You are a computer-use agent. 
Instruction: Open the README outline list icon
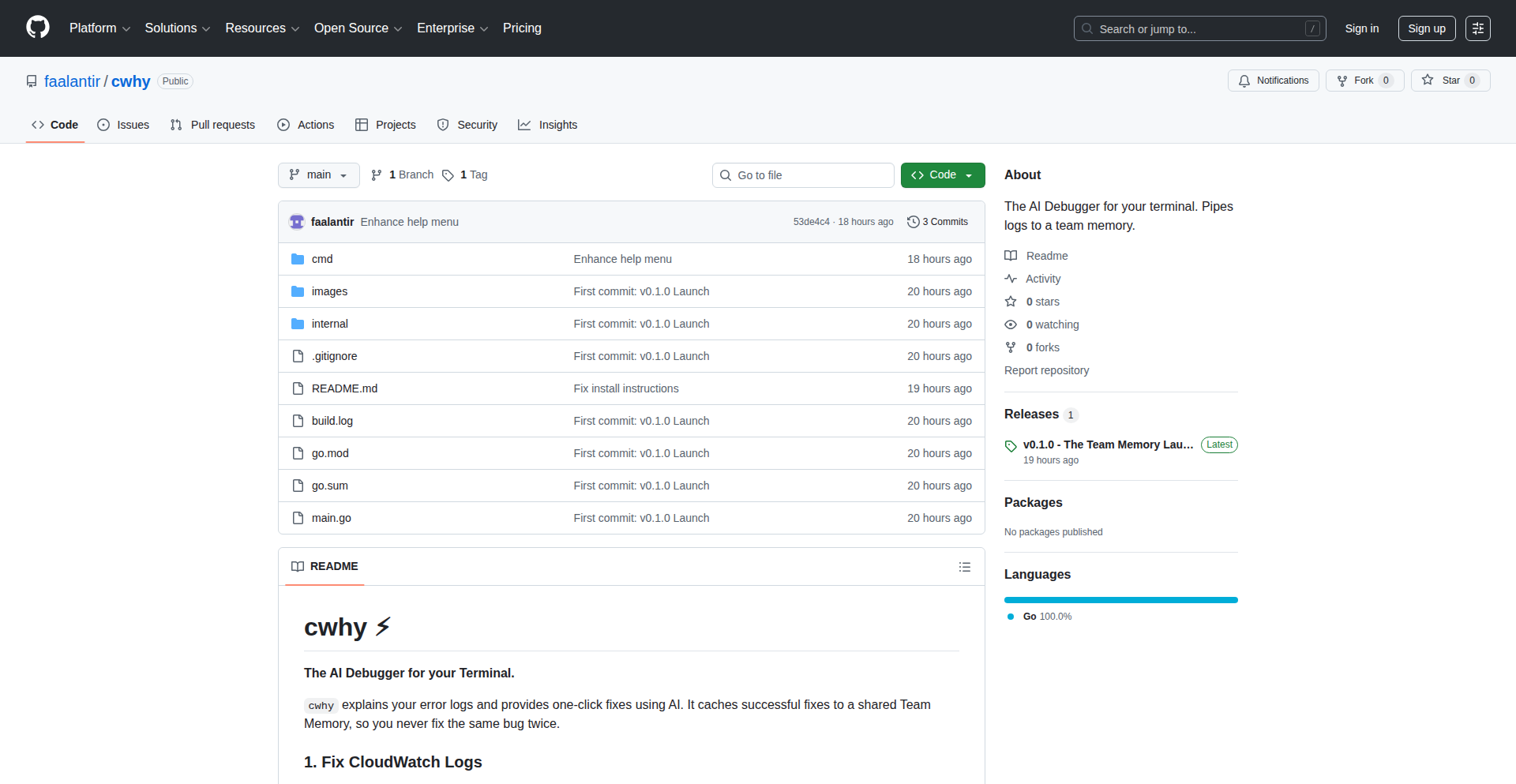click(x=964, y=567)
